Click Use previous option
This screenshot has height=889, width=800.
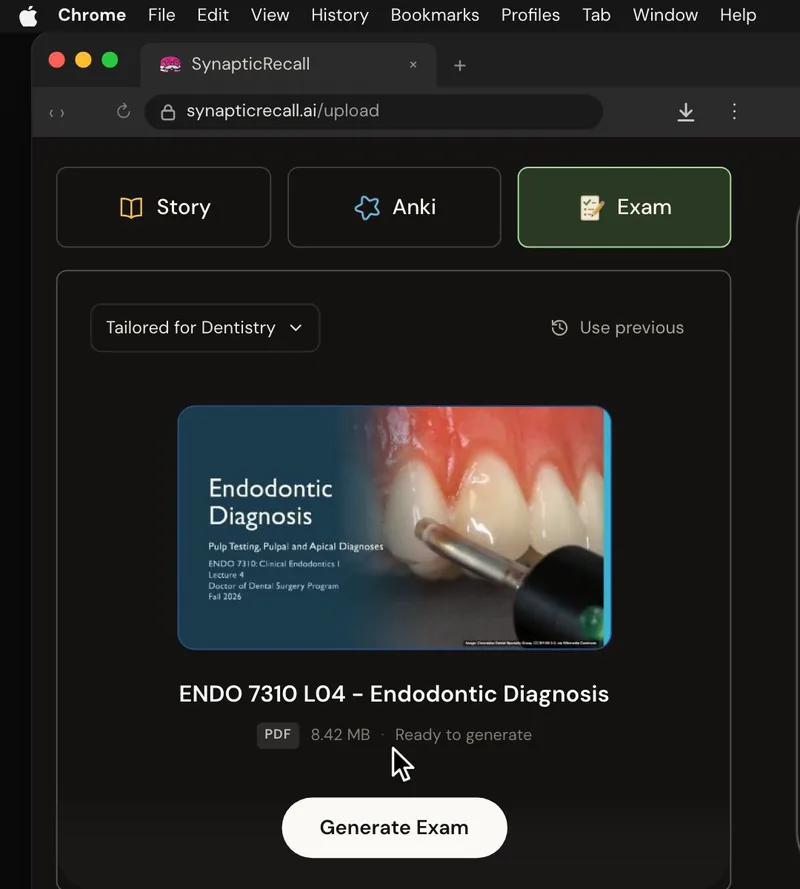coord(617,328)
